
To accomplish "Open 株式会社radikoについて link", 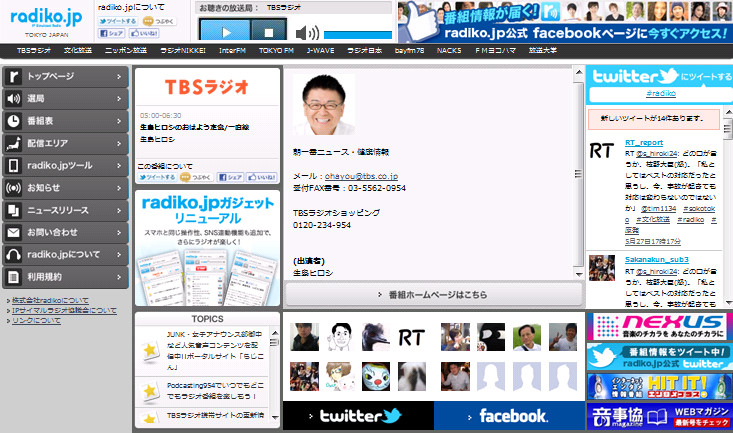I will click(50, 300).
